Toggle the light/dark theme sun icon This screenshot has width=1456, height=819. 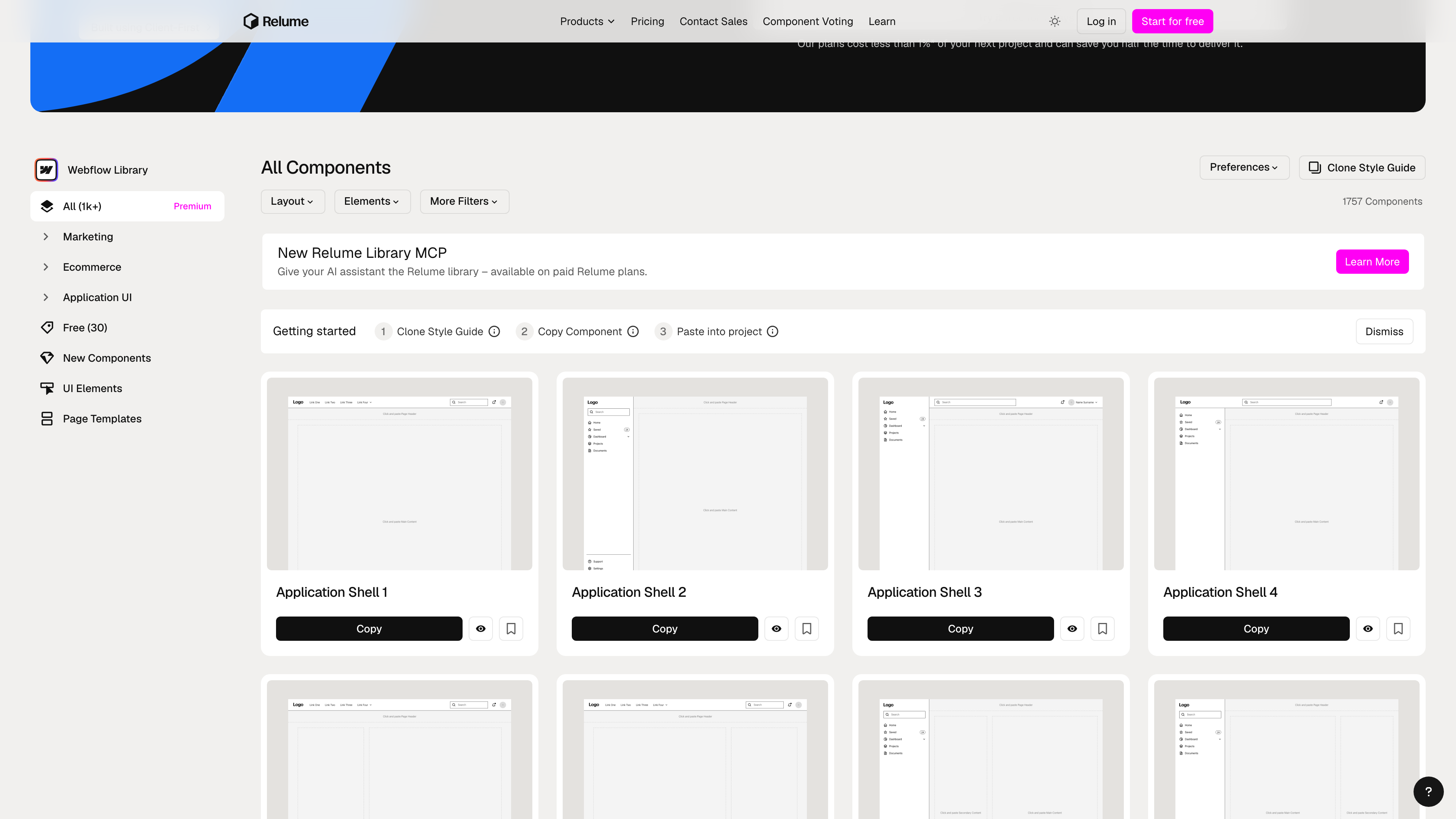1055,22
